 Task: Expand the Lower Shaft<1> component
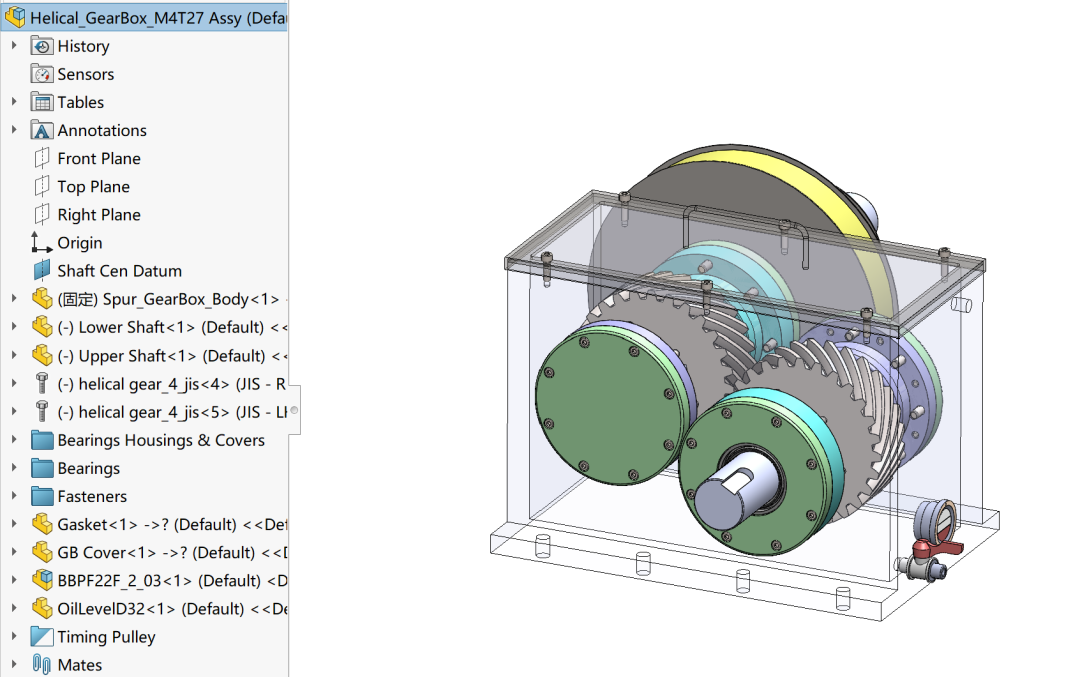[x=14, y=327]
